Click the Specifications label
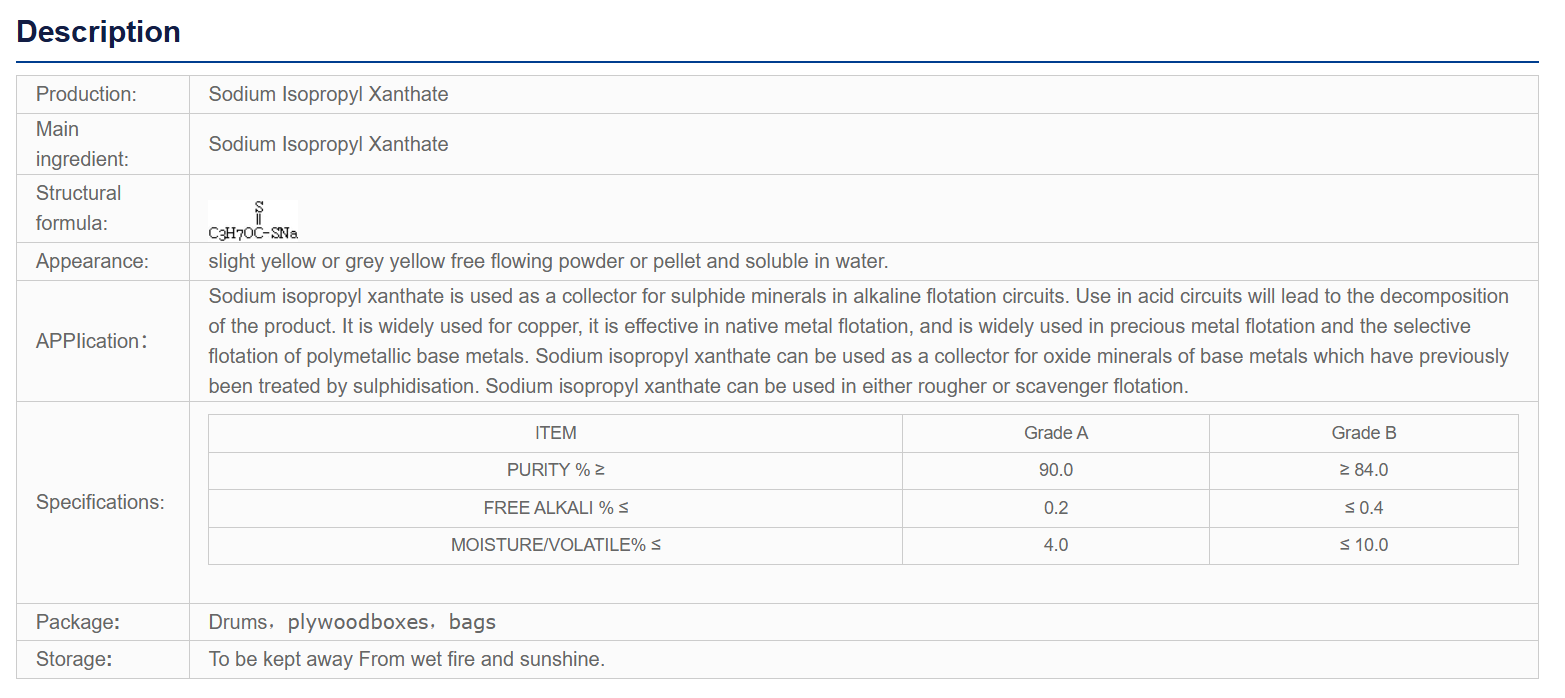 [100, 502]
